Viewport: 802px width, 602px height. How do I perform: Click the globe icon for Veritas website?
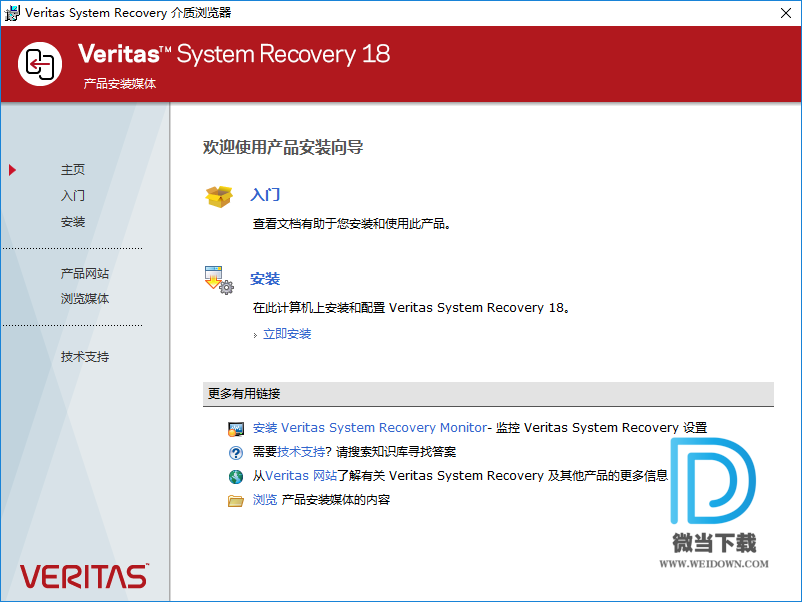pyautogui.click(x=236, y=477)
